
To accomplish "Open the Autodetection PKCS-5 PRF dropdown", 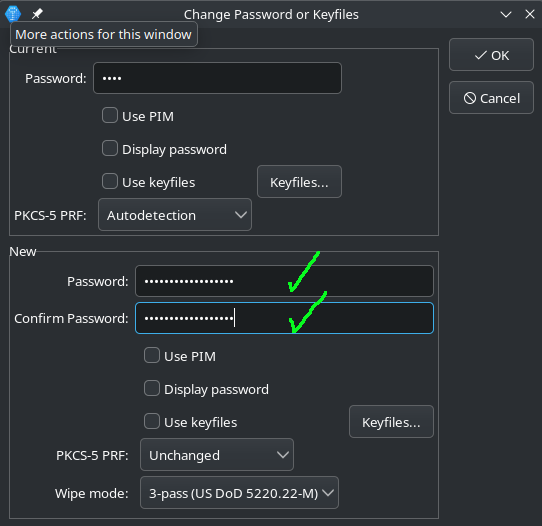I will (175, 215).
